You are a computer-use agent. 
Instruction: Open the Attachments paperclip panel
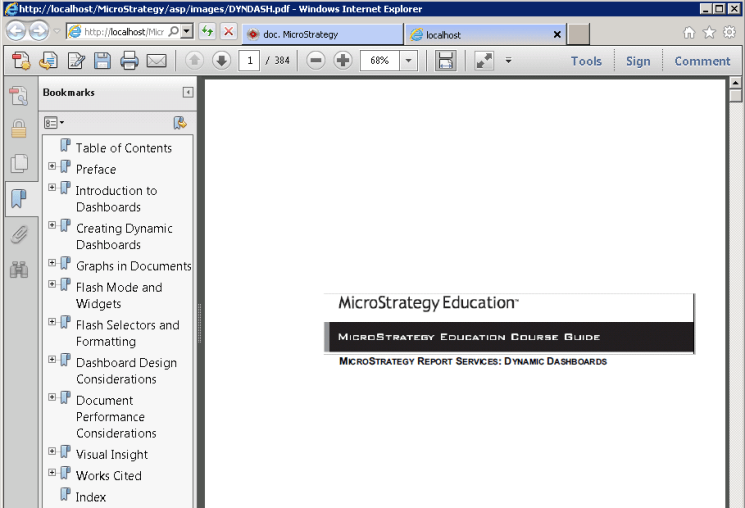(x=18, y=234)
